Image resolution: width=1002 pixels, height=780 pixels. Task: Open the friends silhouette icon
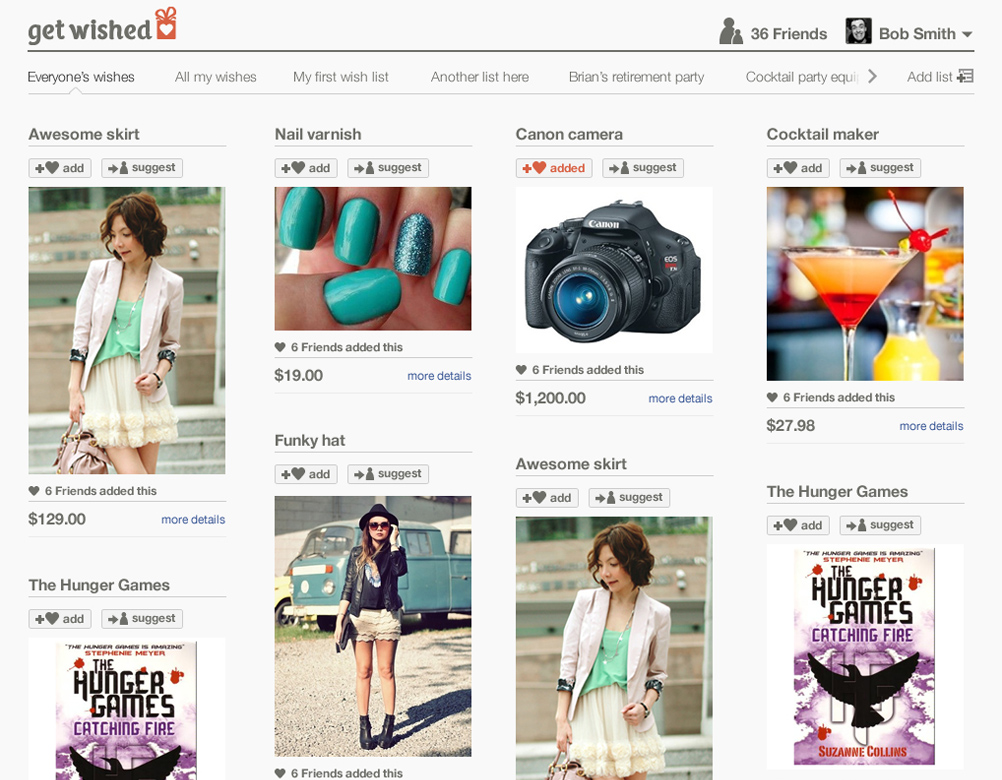(730, 31)
